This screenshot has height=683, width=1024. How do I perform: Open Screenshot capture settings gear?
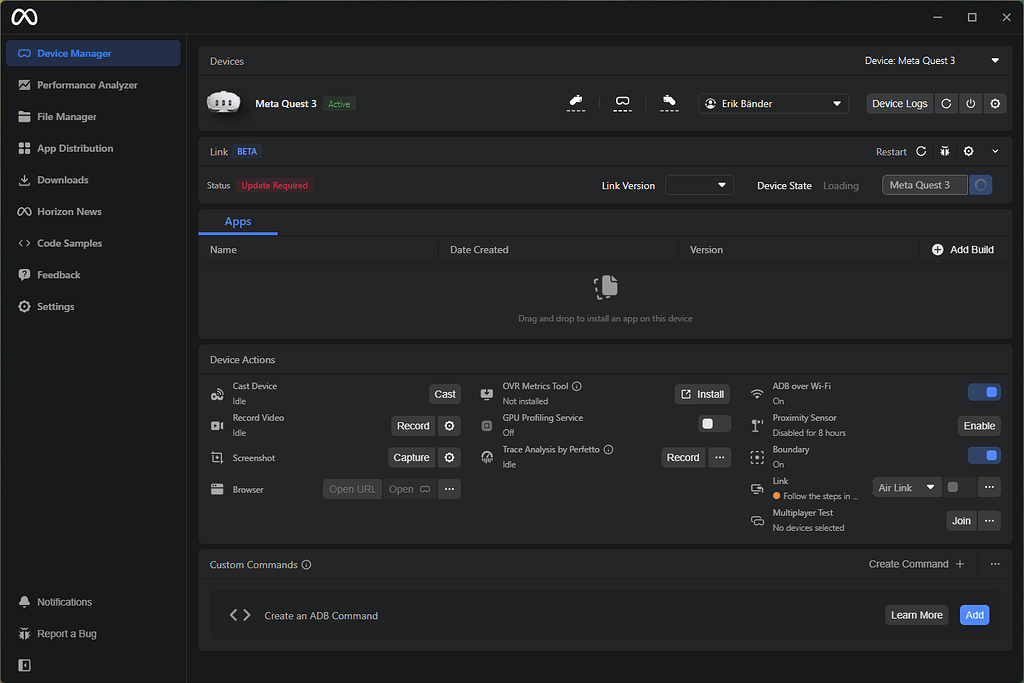coord(450,458)
